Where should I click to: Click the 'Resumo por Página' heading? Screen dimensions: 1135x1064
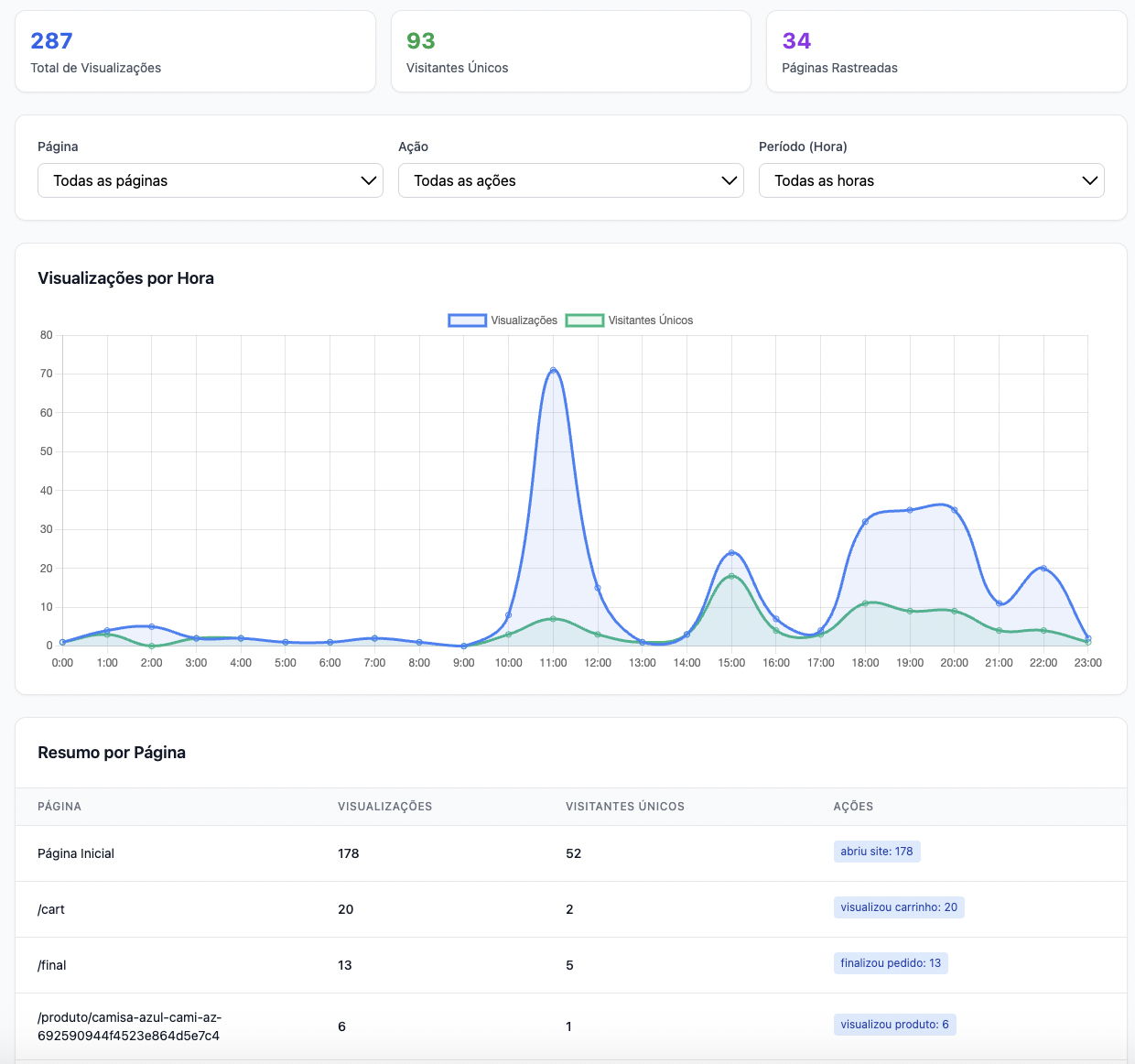(112, 753)
